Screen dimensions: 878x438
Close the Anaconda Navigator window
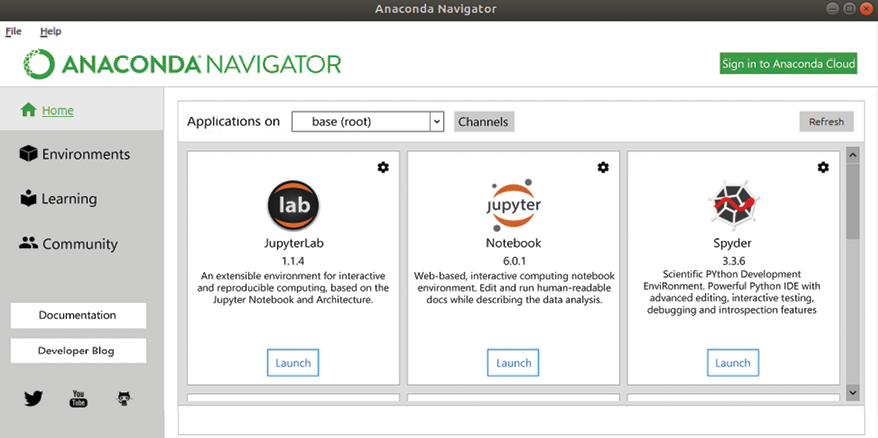(866, 8)
